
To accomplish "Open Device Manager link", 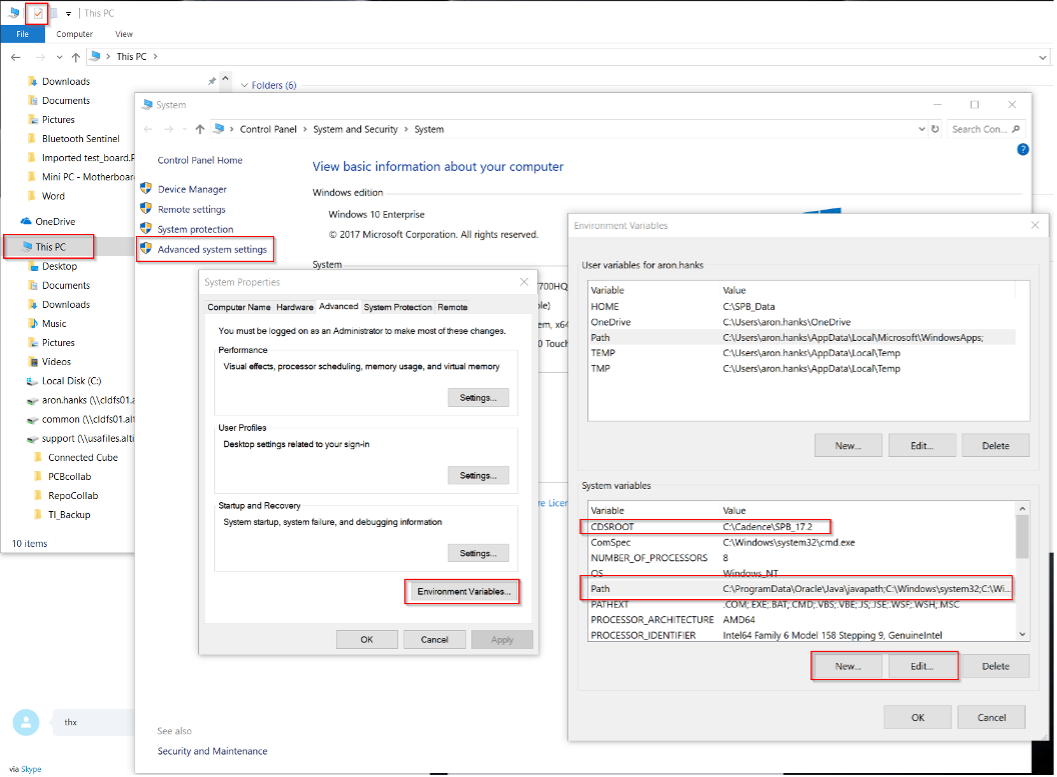I will click(192, 189).
